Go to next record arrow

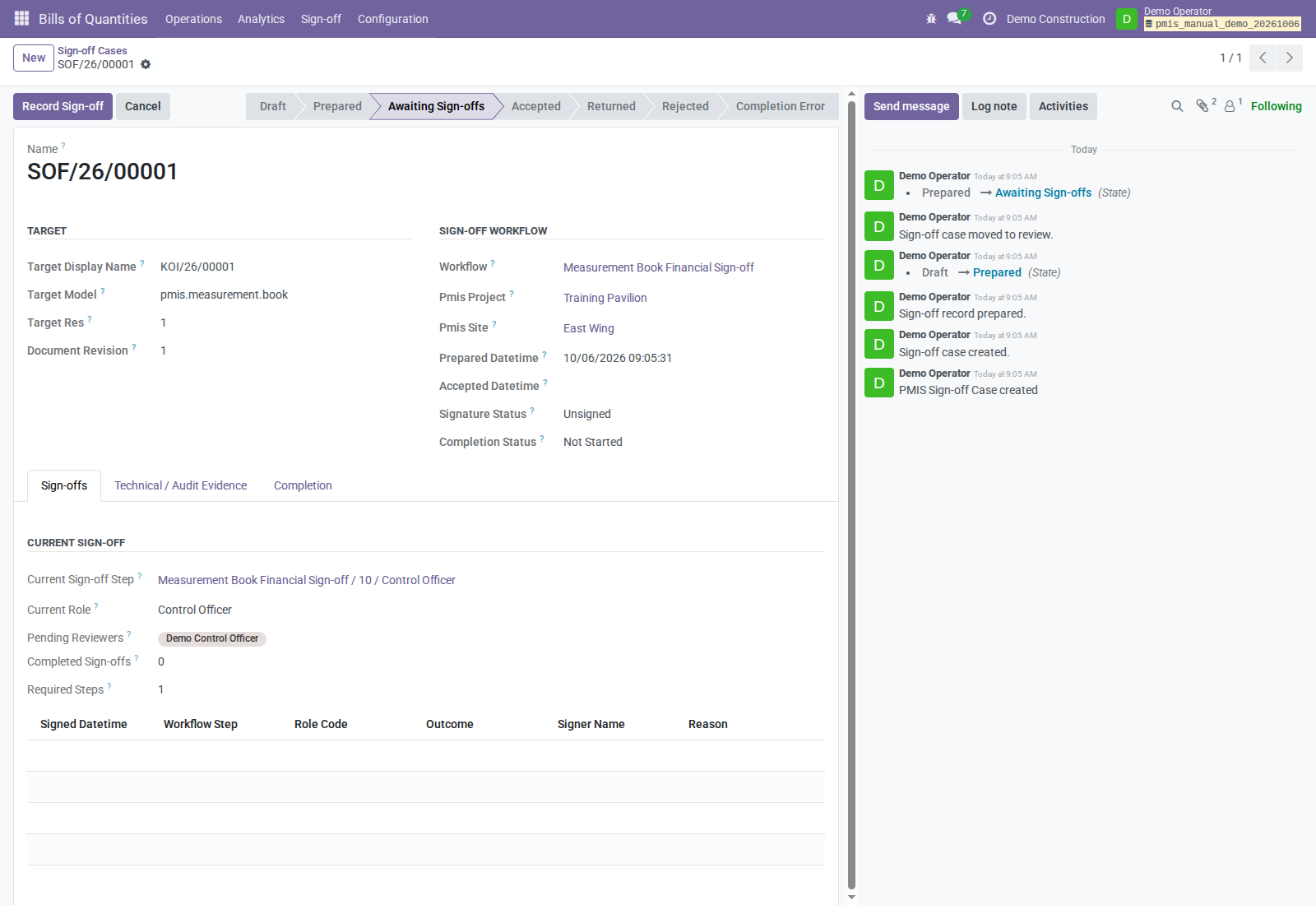pos(1290,58)
